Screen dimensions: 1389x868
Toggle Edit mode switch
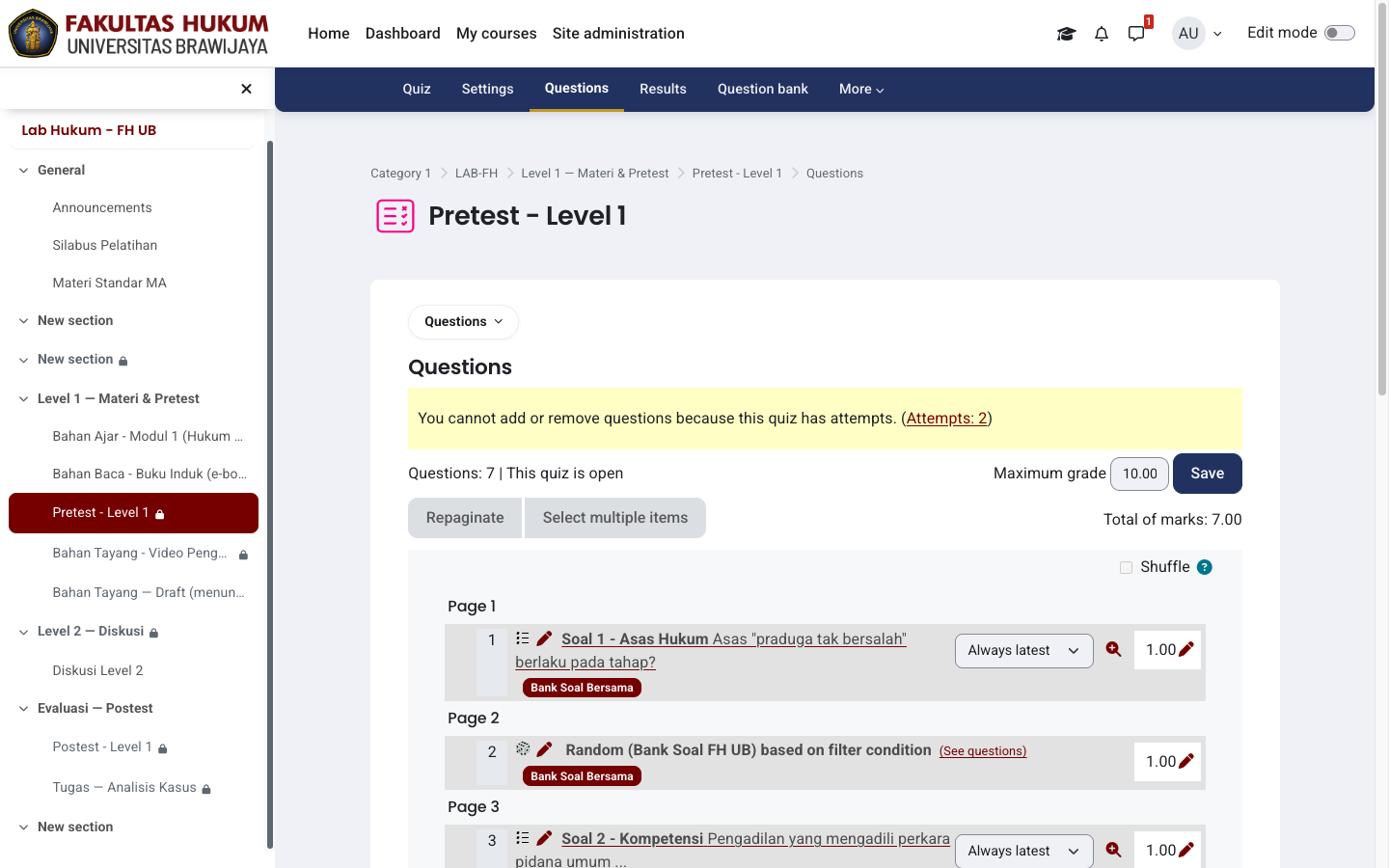tap(1339, 33)
